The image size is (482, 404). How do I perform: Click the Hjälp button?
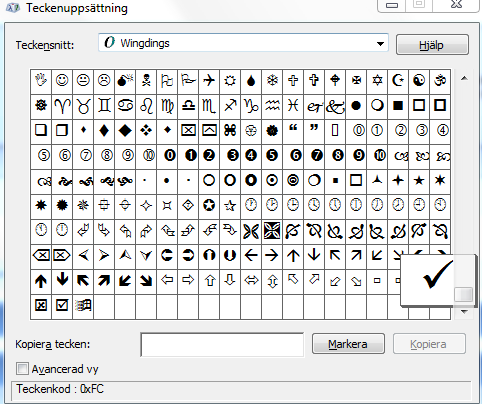(432, 45)
